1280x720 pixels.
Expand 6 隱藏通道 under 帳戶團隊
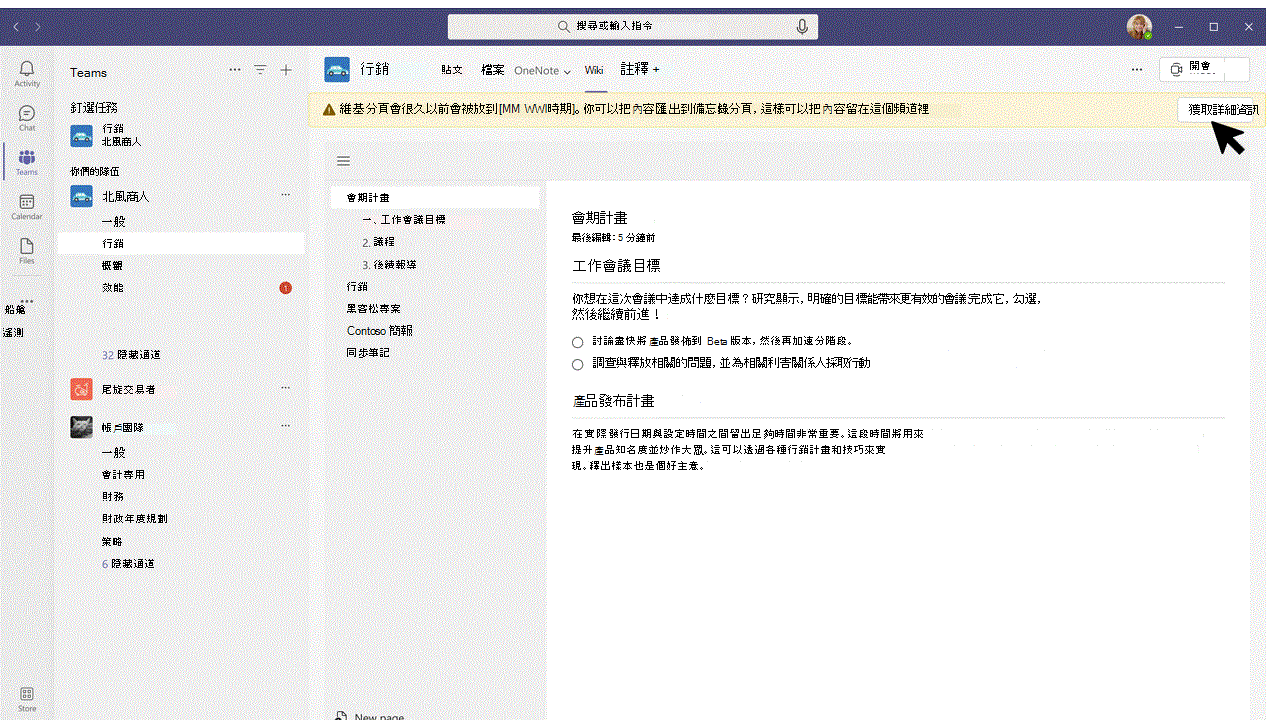128,564
